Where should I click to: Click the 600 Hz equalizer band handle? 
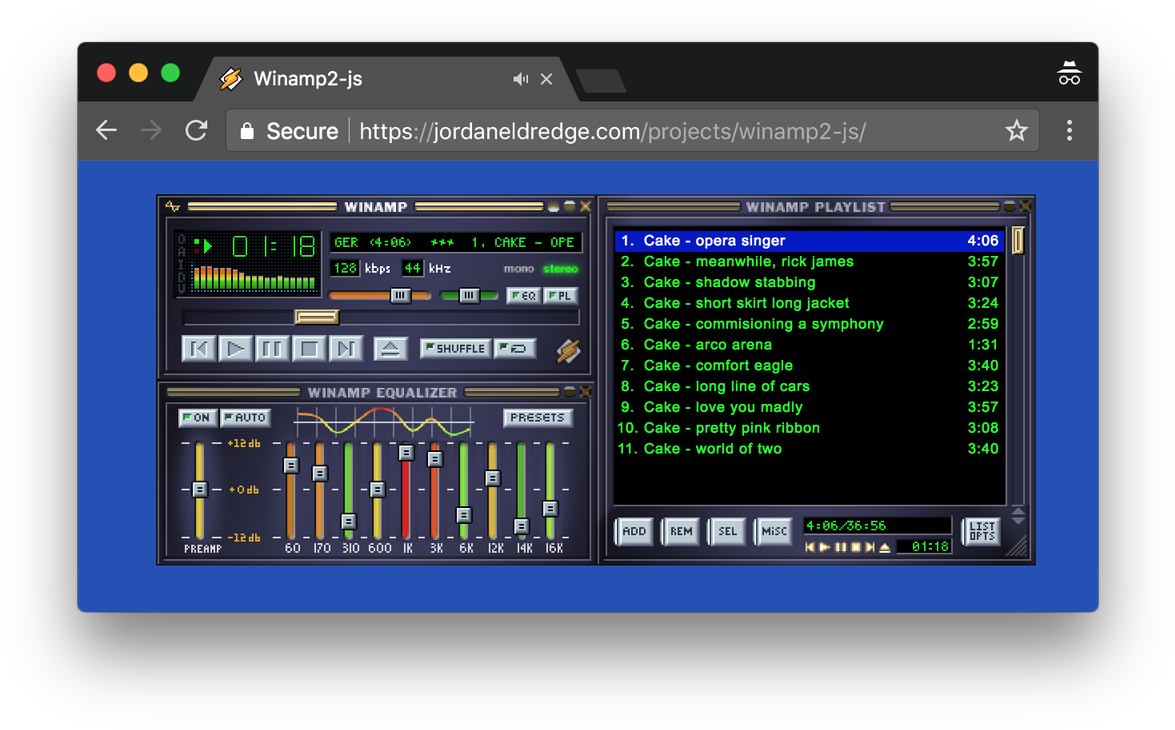point(378,489)
